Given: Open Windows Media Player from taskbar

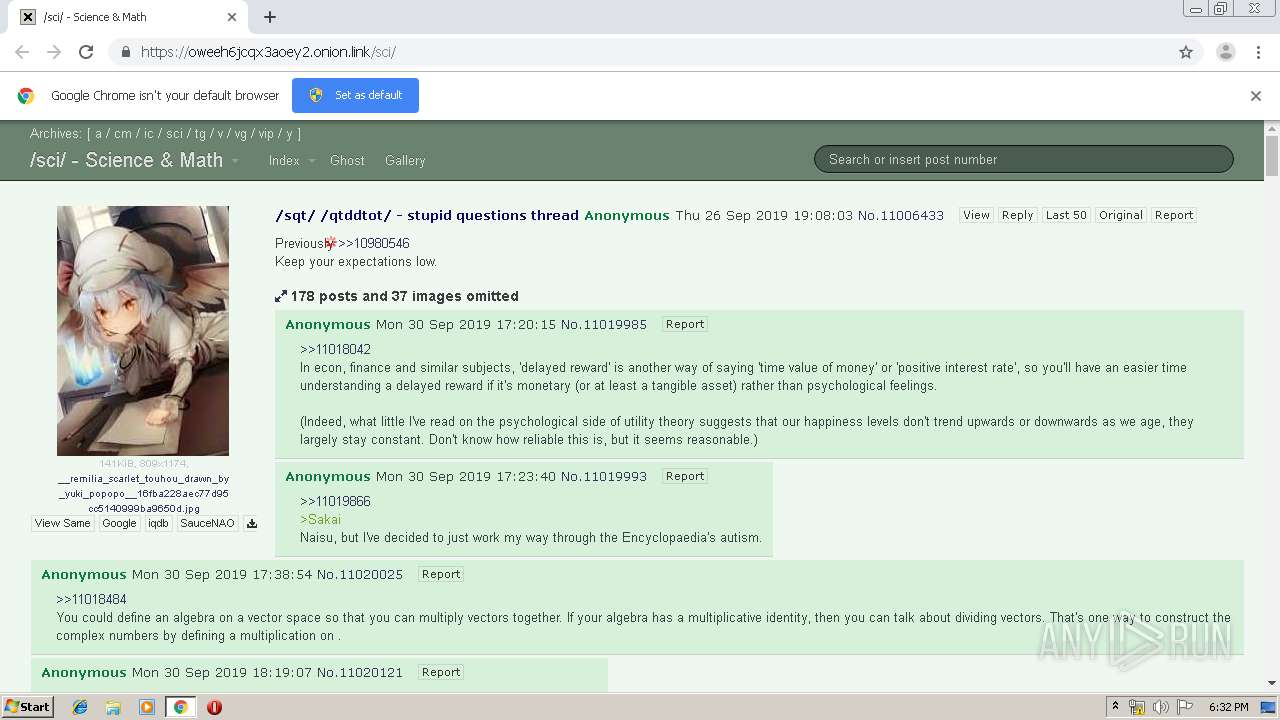Looking at the screenshot, I should pyautogui.click(x=147, y=707).
